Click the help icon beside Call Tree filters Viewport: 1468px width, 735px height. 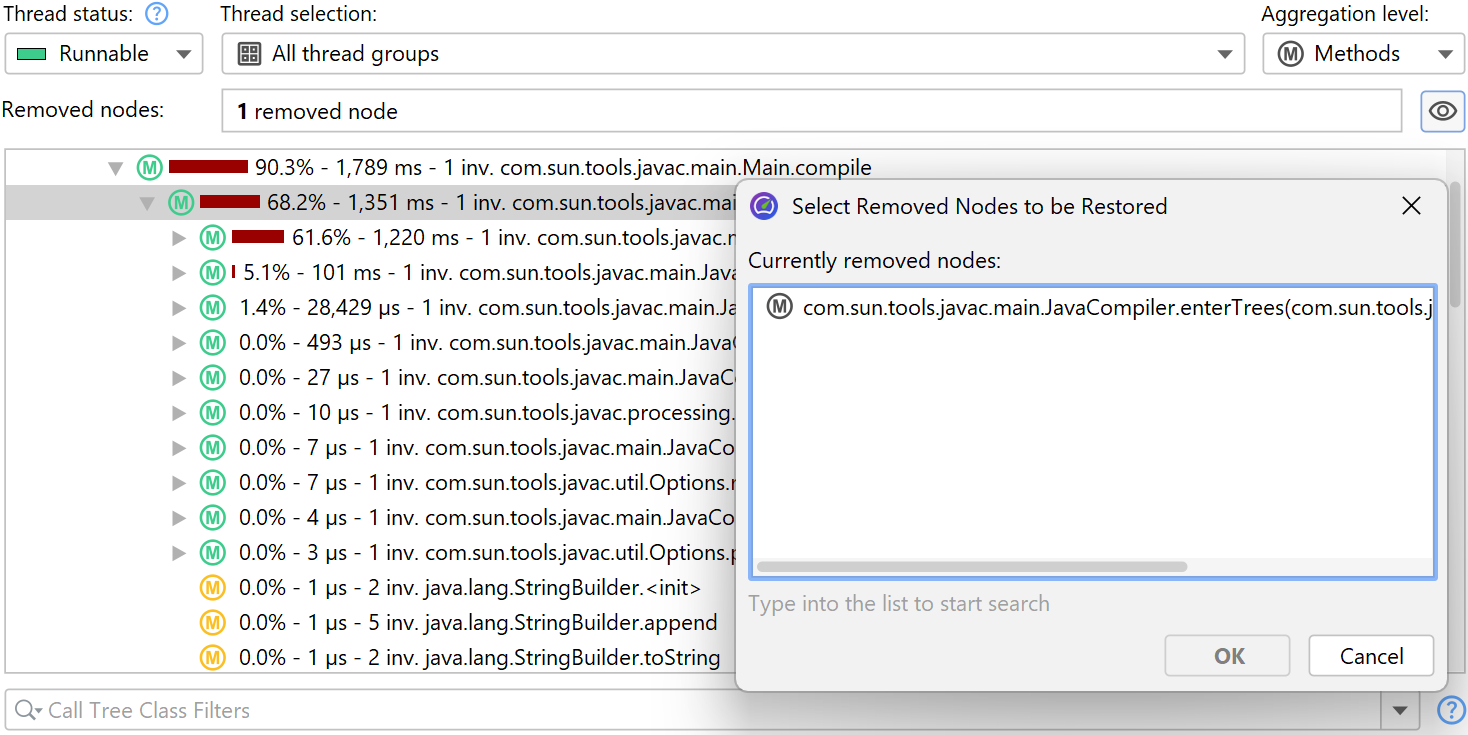(x=1450, y=710)
